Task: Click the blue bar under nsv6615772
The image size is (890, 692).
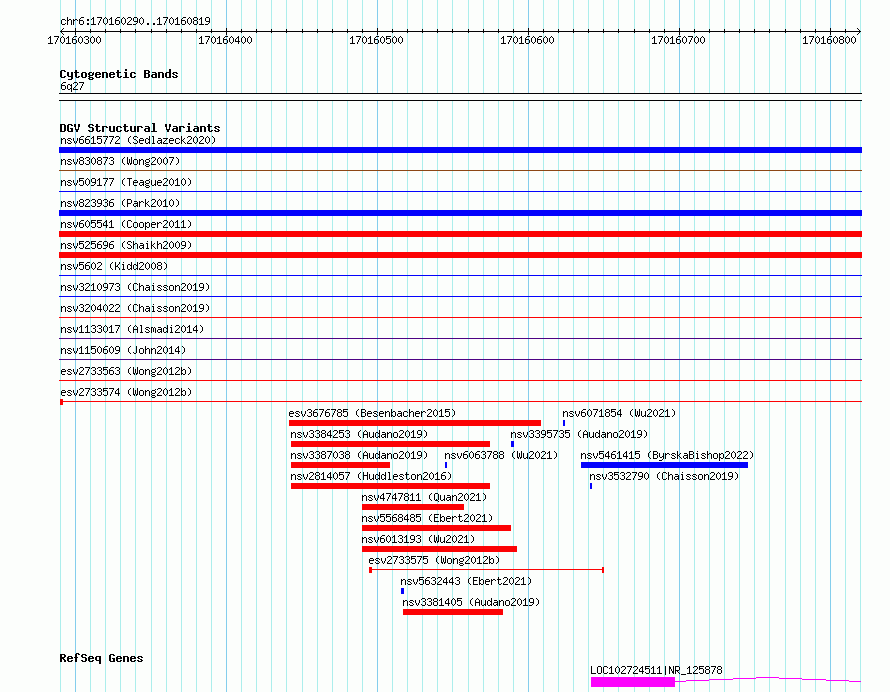Action: [460, 150]
